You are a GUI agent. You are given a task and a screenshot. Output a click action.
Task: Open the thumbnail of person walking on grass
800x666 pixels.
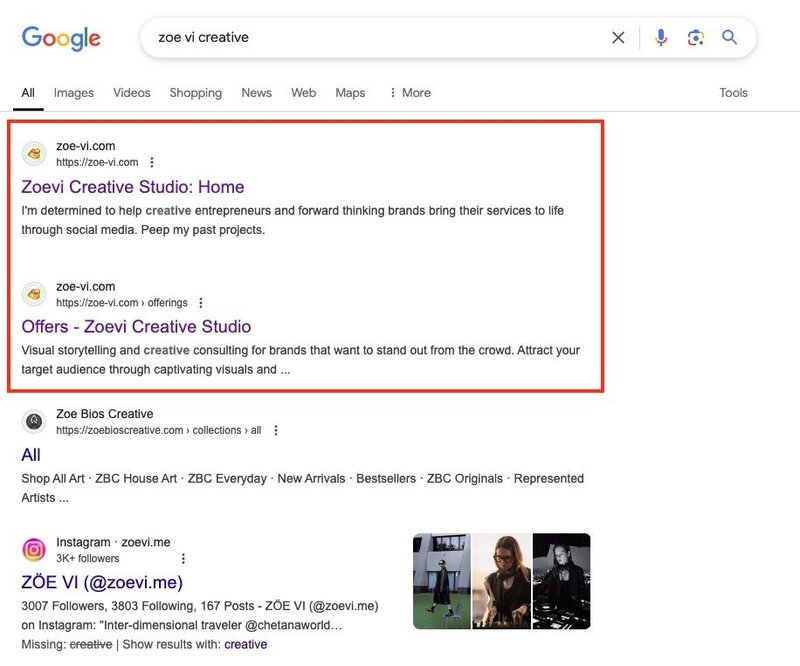[x=442, y=581]
